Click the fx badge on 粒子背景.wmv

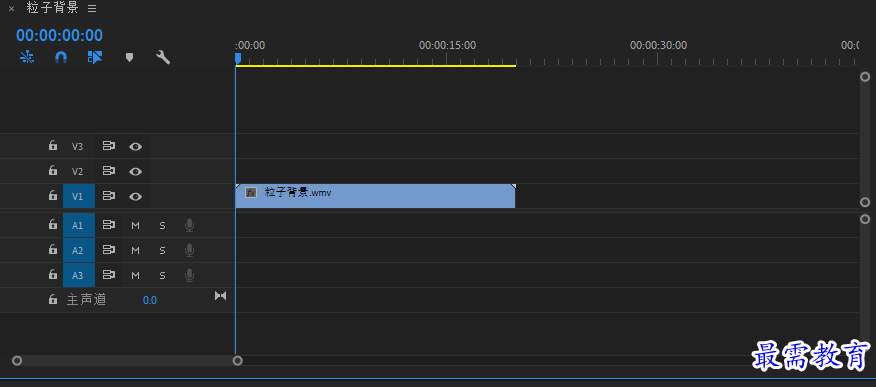[x=251, y=193]
